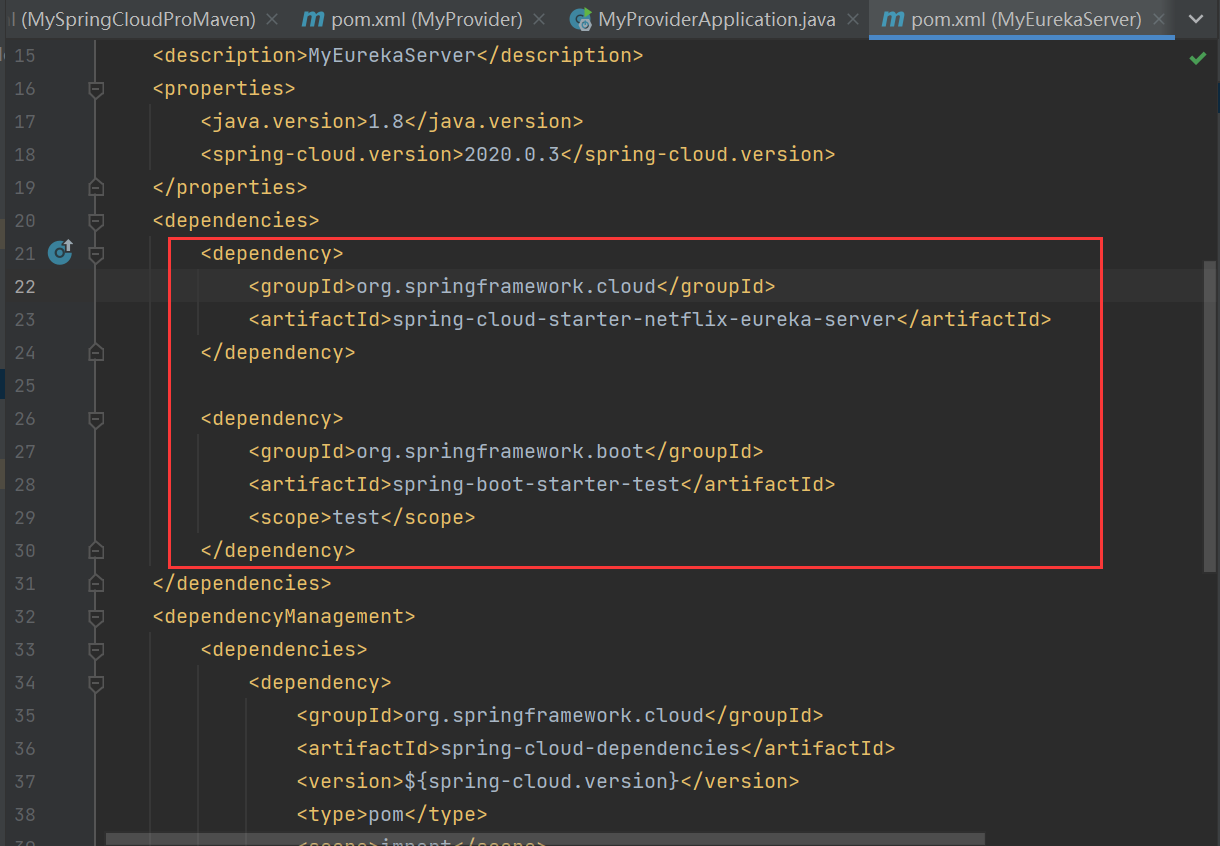Fold marker at line 30 closing dependency
This screenshot has width=1220, height=846.
96,551
